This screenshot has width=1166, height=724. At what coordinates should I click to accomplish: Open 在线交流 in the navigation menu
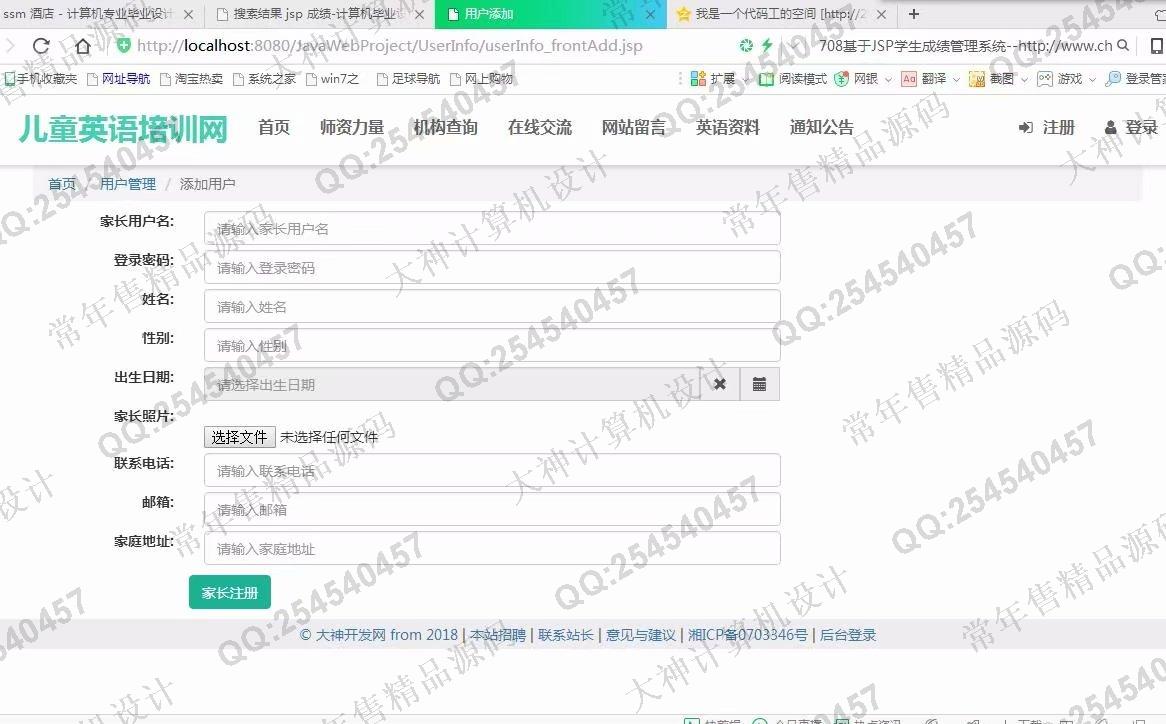[540, 127]
